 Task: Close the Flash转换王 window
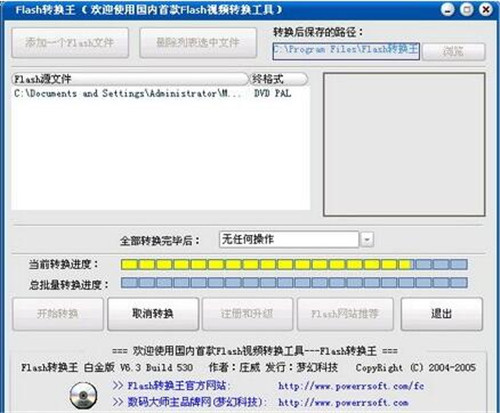486,9
